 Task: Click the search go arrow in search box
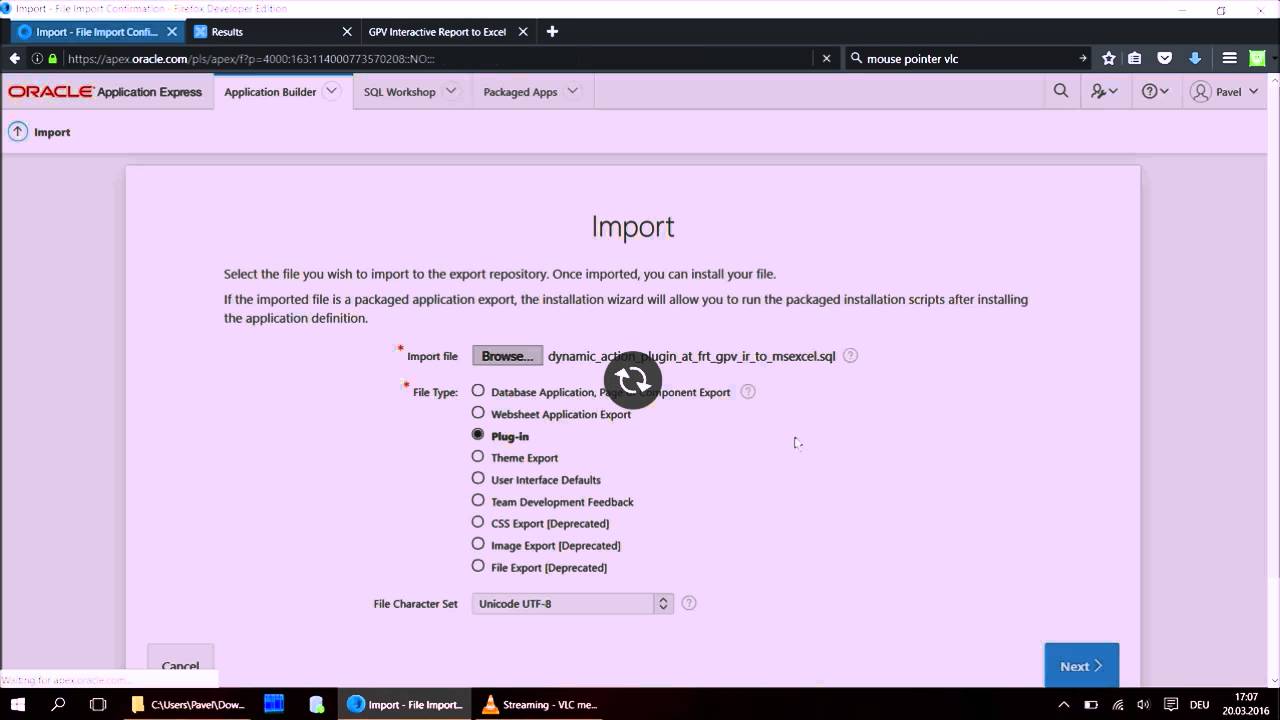tap(1083, 58)
